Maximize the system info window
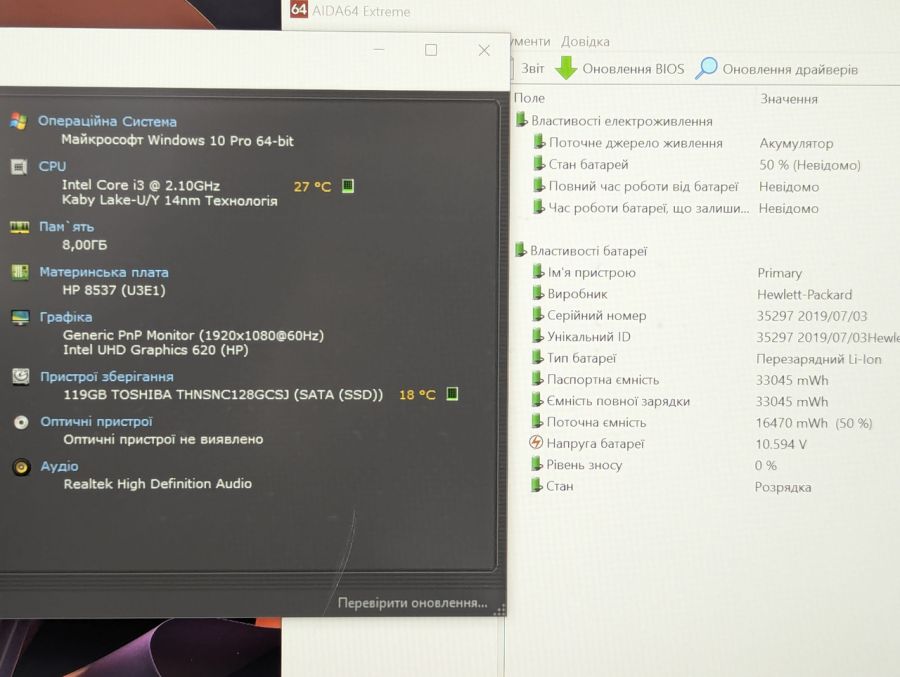 431,50
